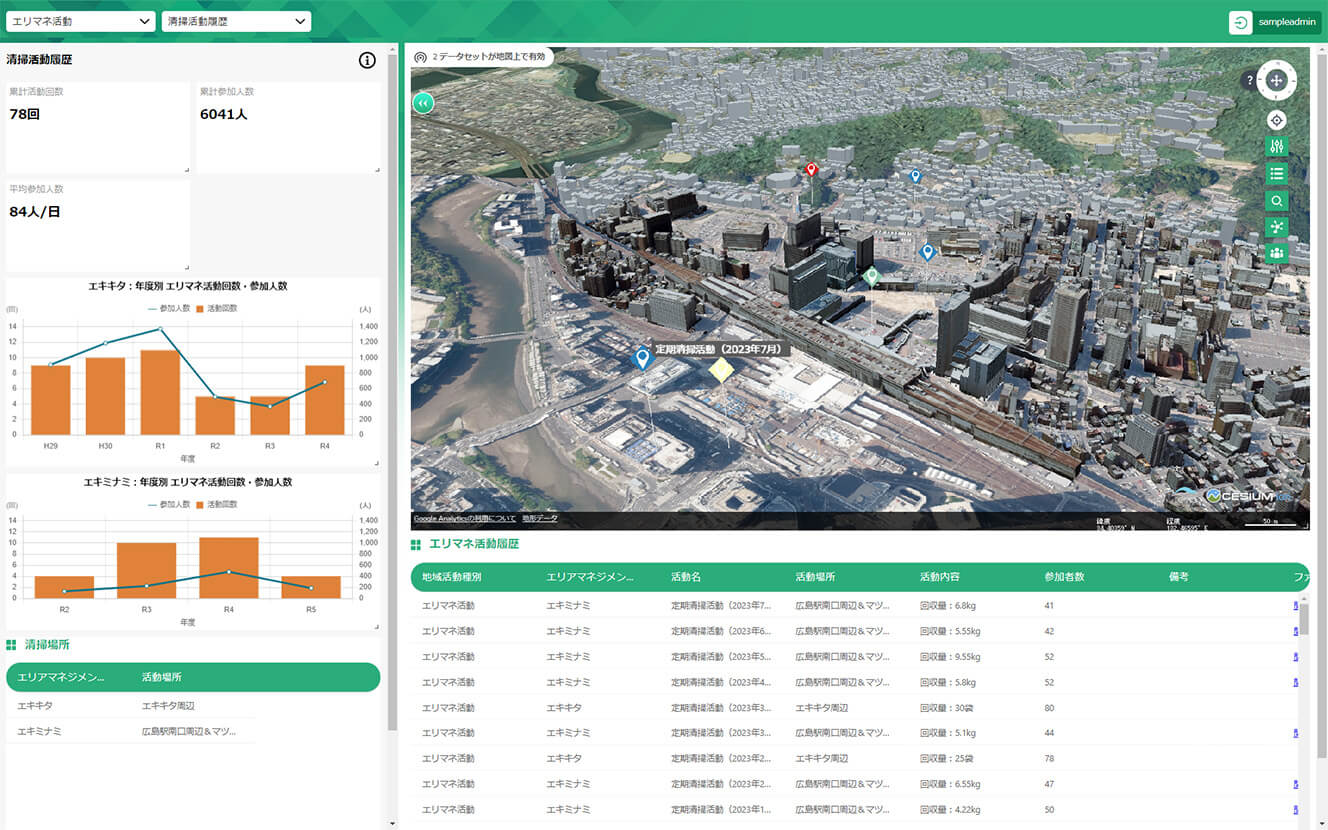This screenshot has height=830, width=1328.
Task: Click the 参加者数 column header
Action: (1064, 577)
